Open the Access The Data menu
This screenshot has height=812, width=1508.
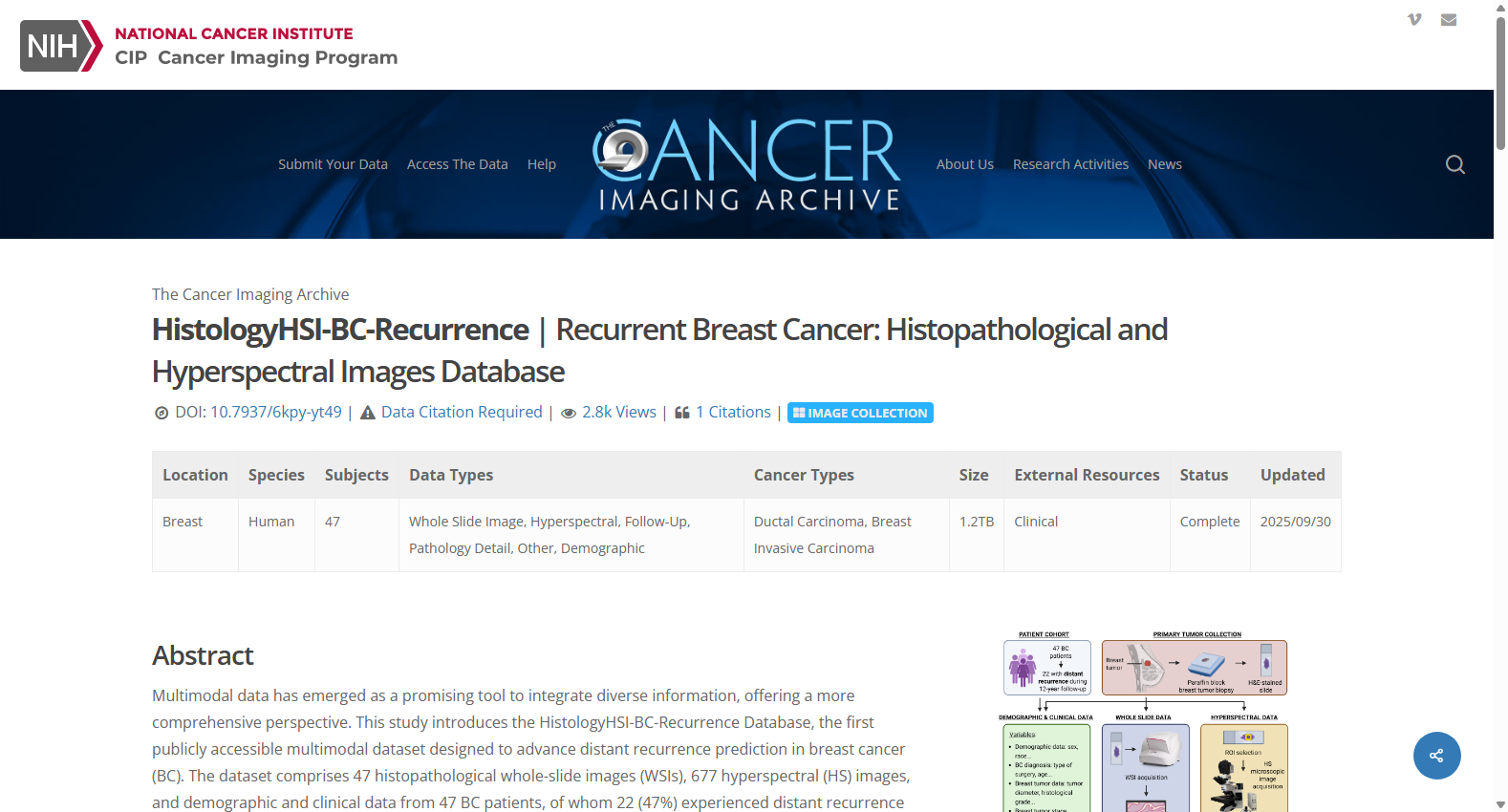click(x=458, y=164)
